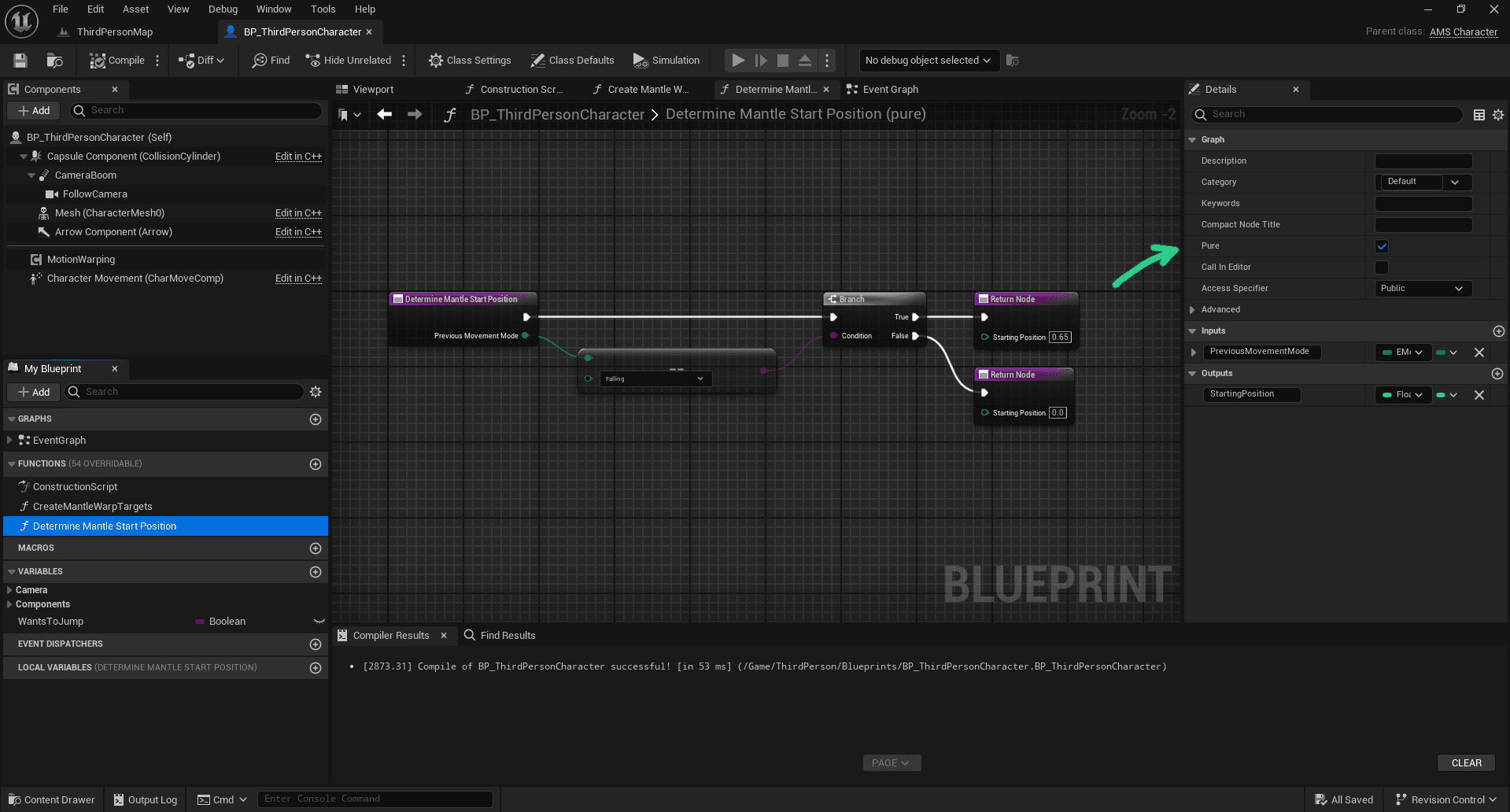Toggle the Pure checkbox
Viewport: 1510px width, 812px height.
1382,246
